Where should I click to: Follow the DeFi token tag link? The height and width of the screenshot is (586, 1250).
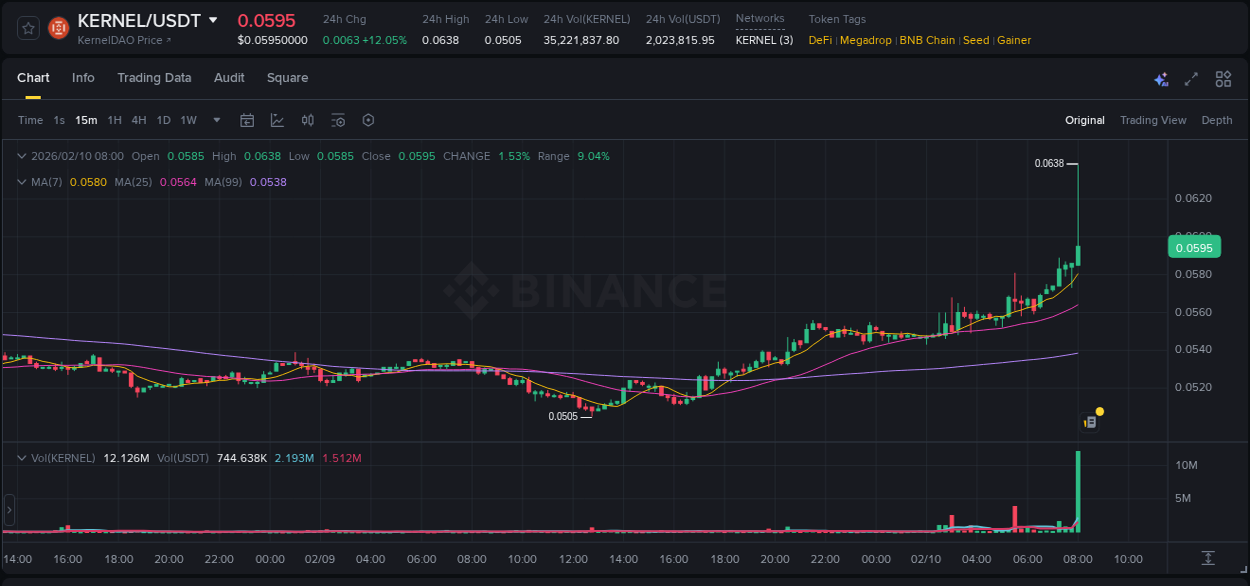(x=819, y=40)
